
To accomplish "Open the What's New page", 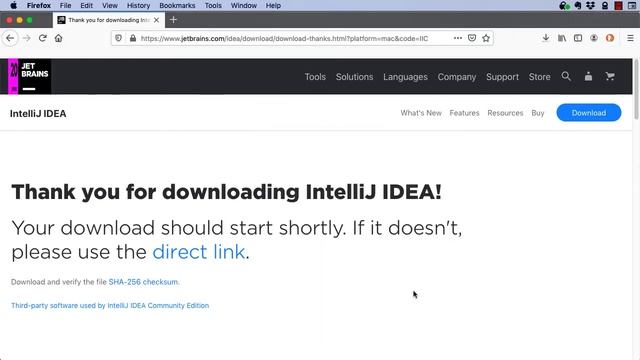I will [421, 113].
